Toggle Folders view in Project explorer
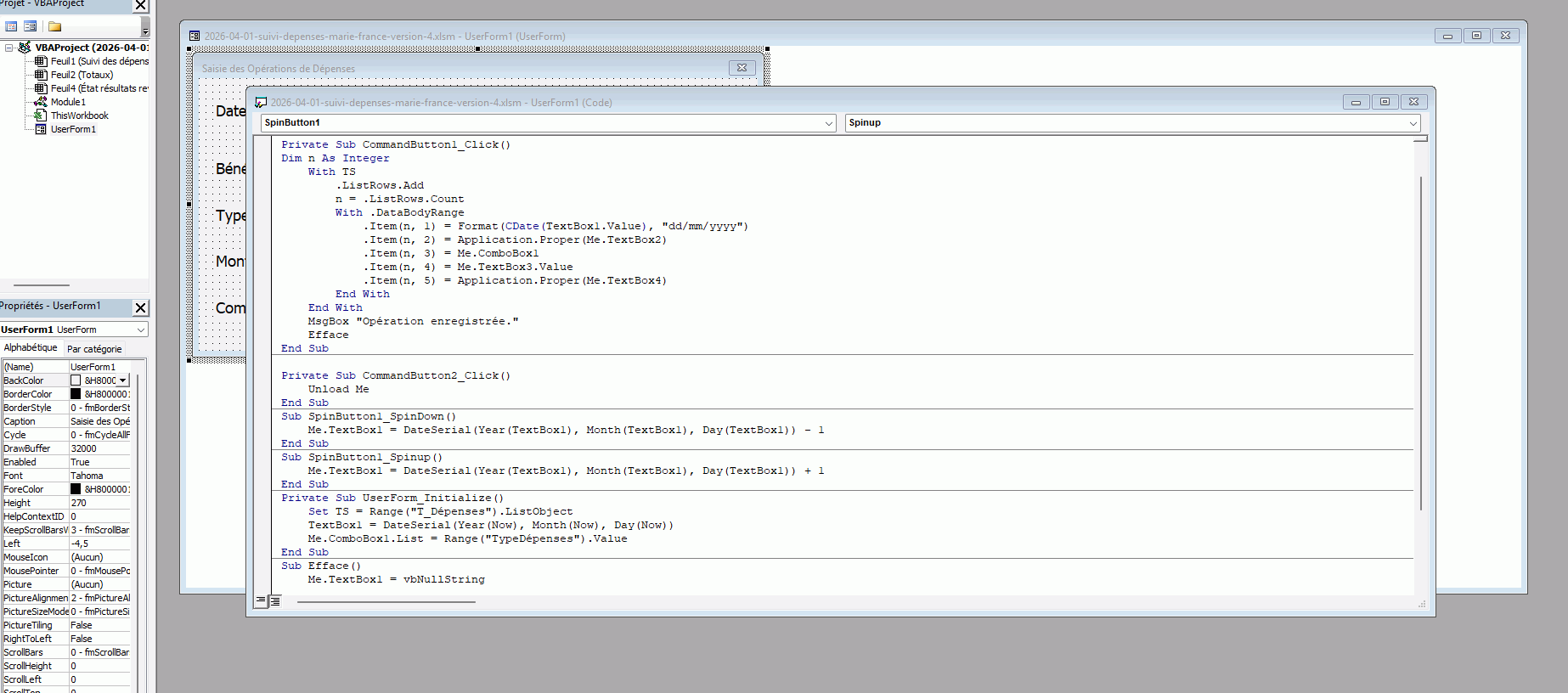This screenshot has width=1568, height=693. click(x=54, y=26)
